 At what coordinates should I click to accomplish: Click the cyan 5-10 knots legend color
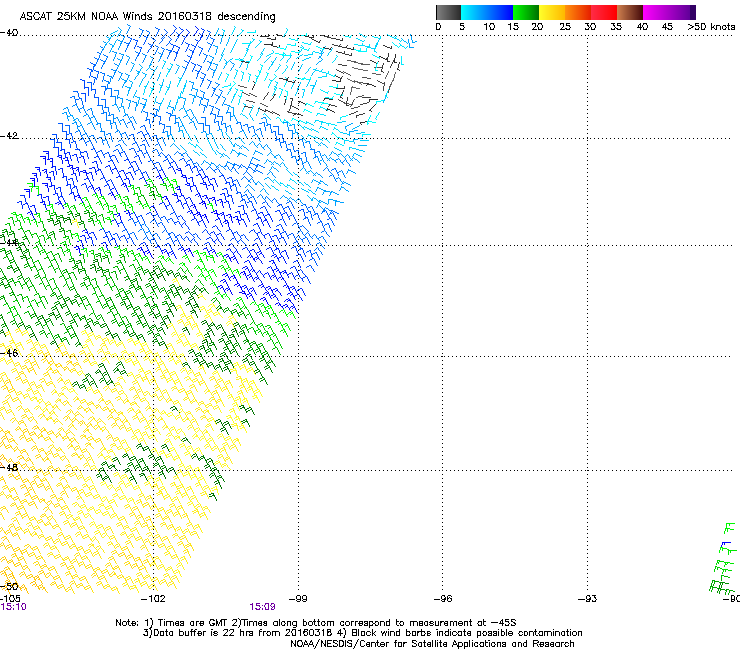(x=474, y=12)
